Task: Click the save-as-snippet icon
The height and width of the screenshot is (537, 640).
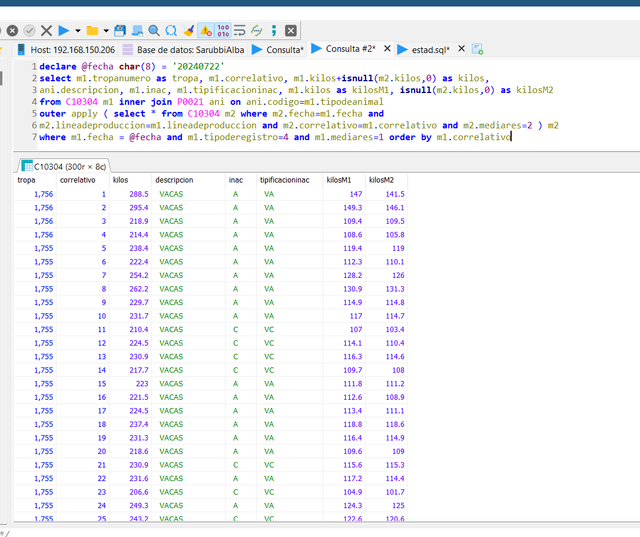Action: pyautogui.click(x=137, y=31)
